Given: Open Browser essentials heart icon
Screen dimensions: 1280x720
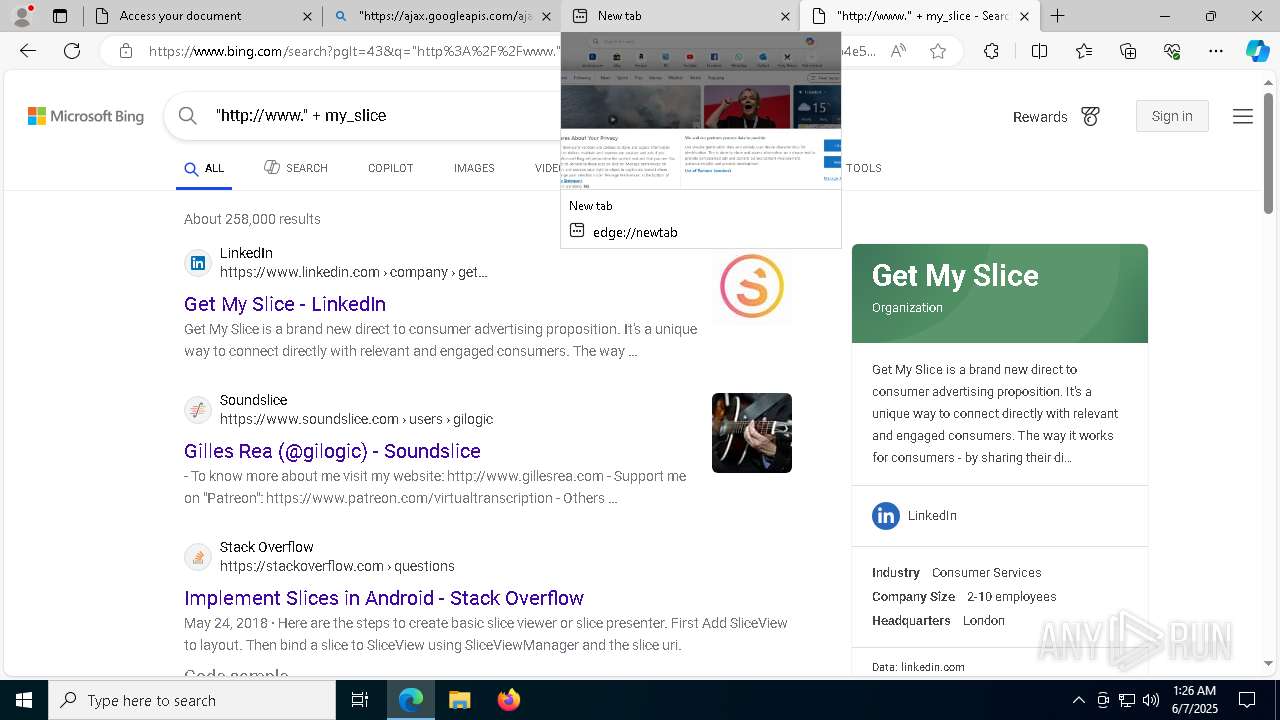Looking at the screenshot, I should 1172,51.
